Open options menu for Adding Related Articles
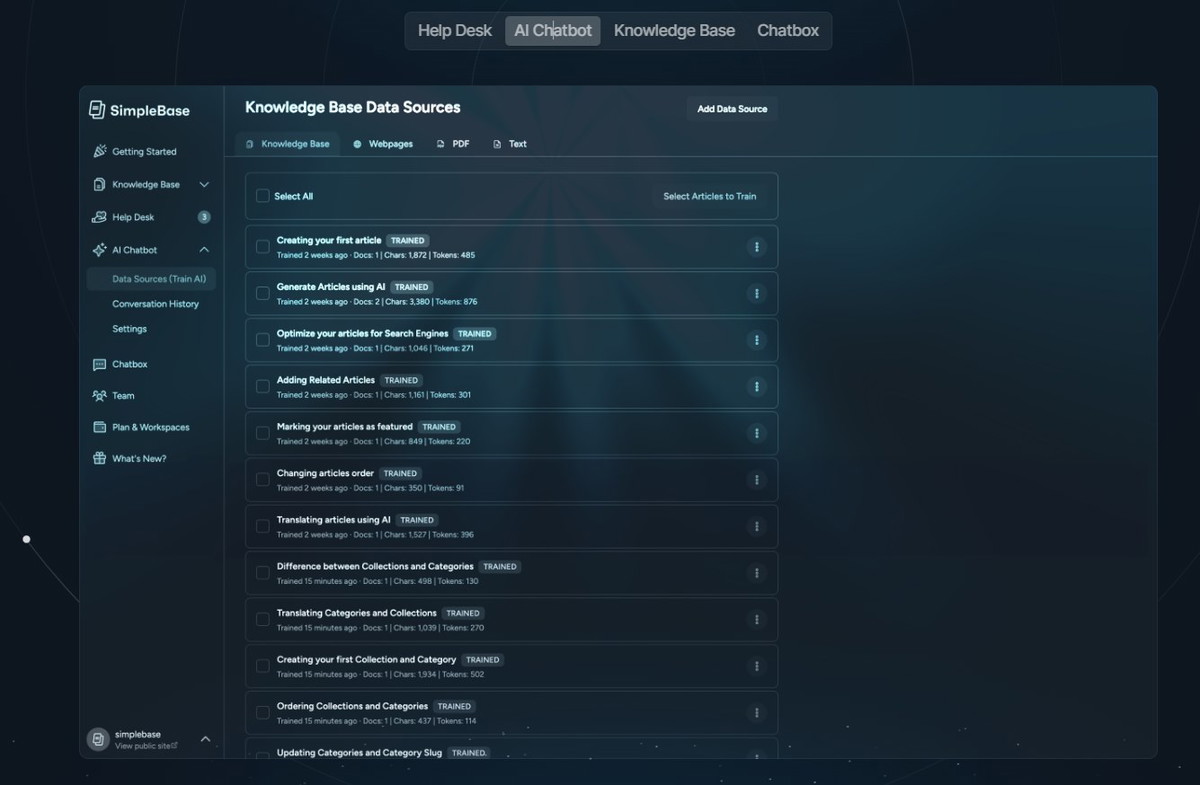 pos(757,387)
